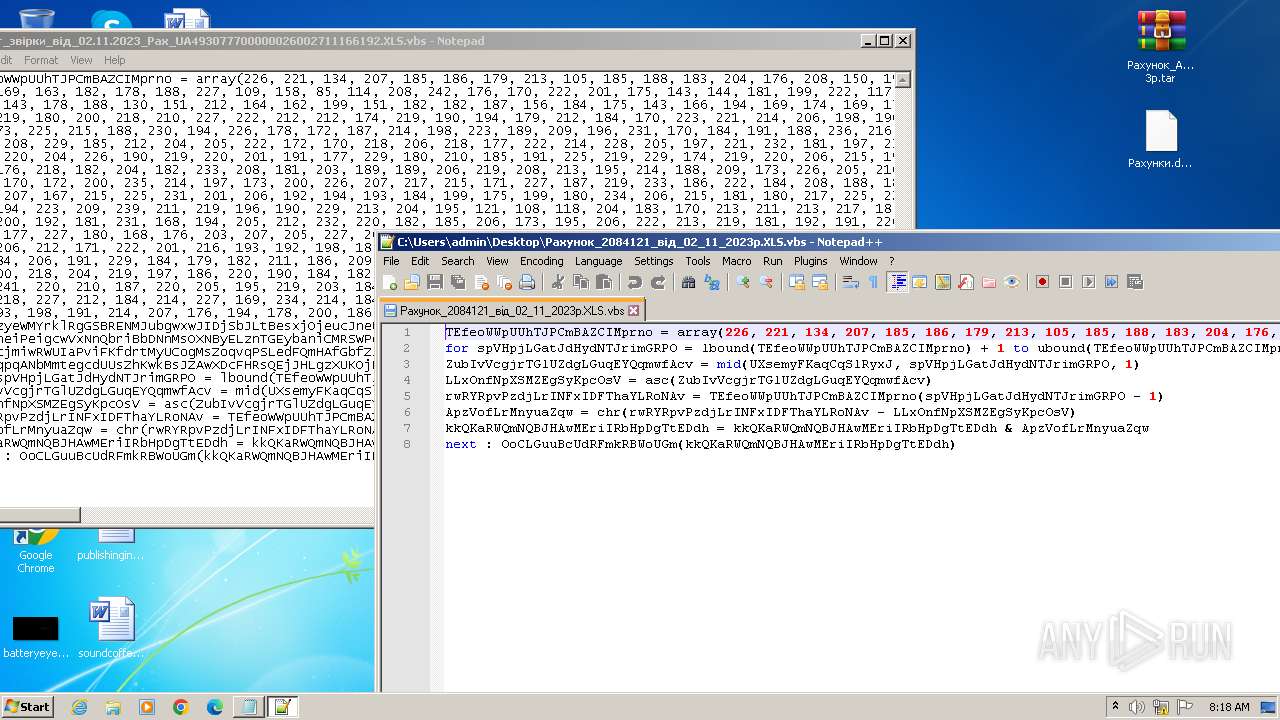The image size is (1280, 720).
Task: Toggle the Word wrap toolbar icon
Action: pos(851,282)
